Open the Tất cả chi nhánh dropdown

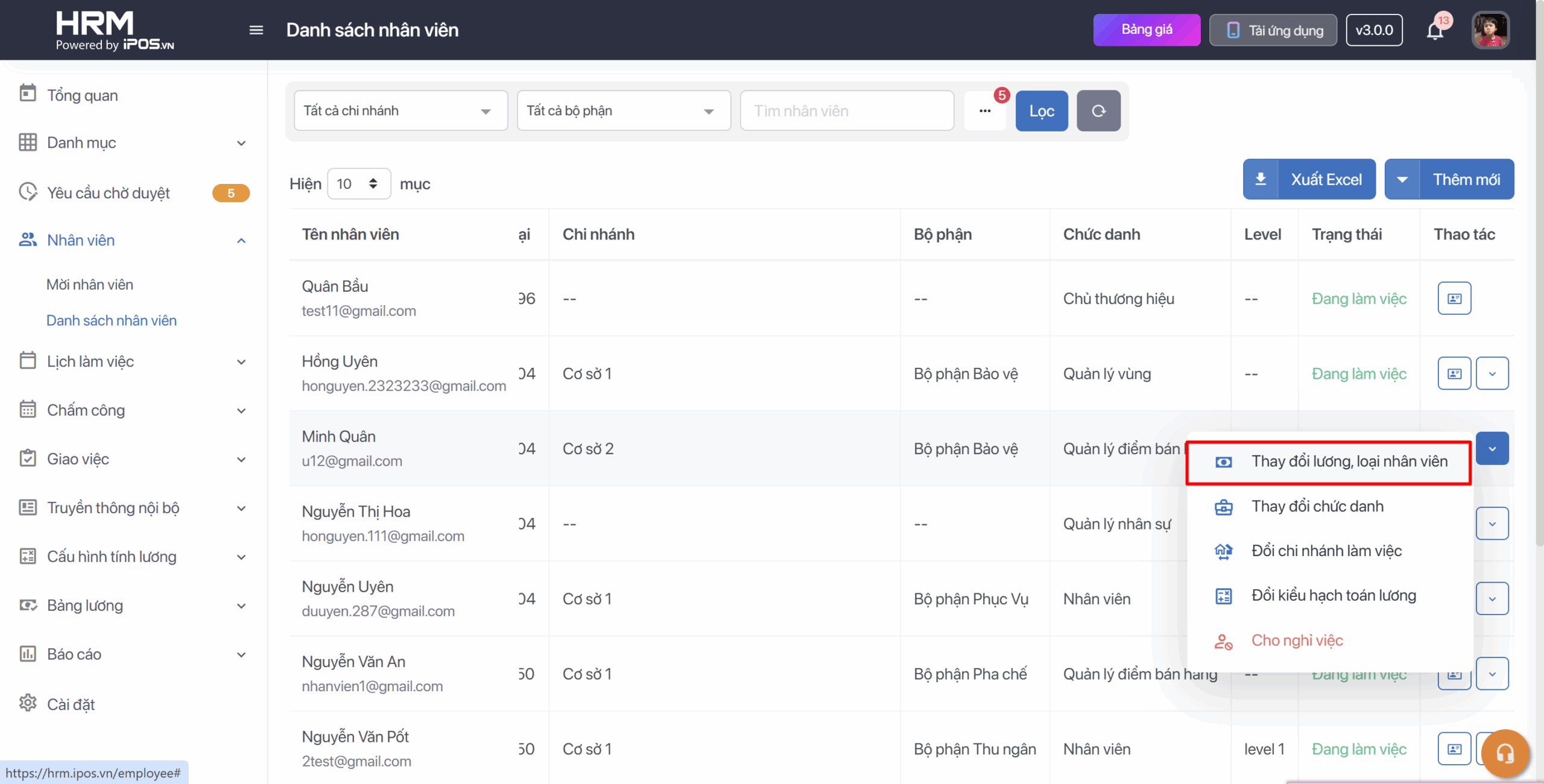(x=400, y=111)
